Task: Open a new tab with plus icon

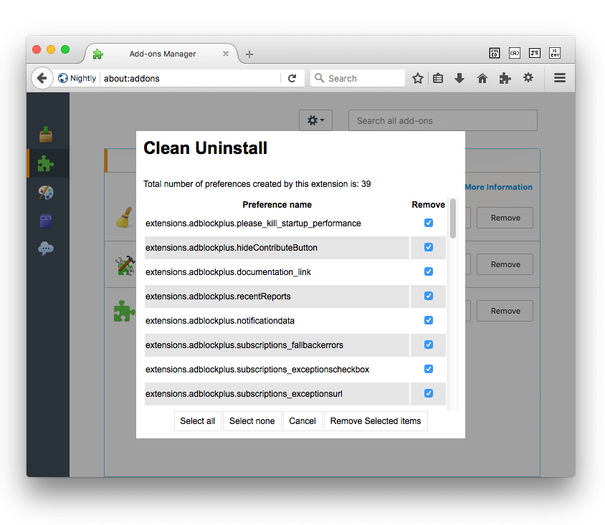Action: [249, 54]
